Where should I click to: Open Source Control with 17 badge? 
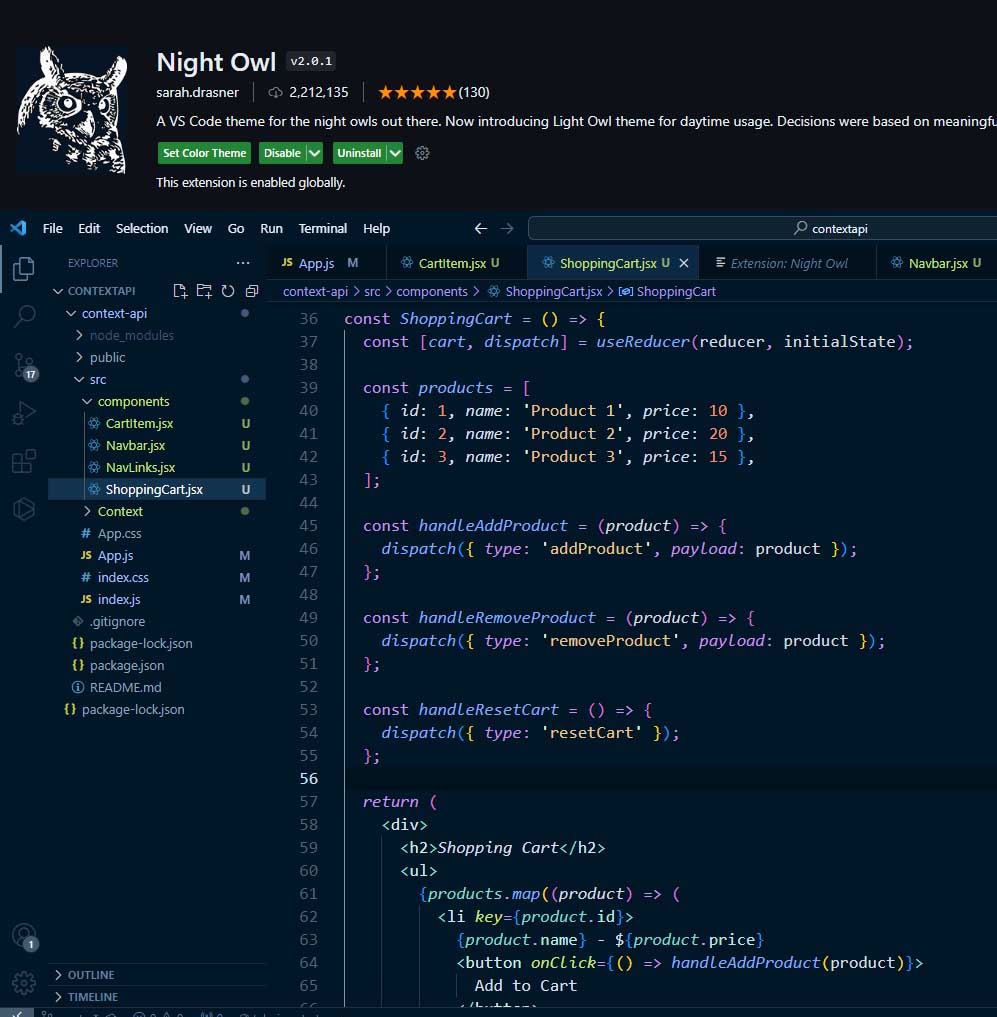25,366
